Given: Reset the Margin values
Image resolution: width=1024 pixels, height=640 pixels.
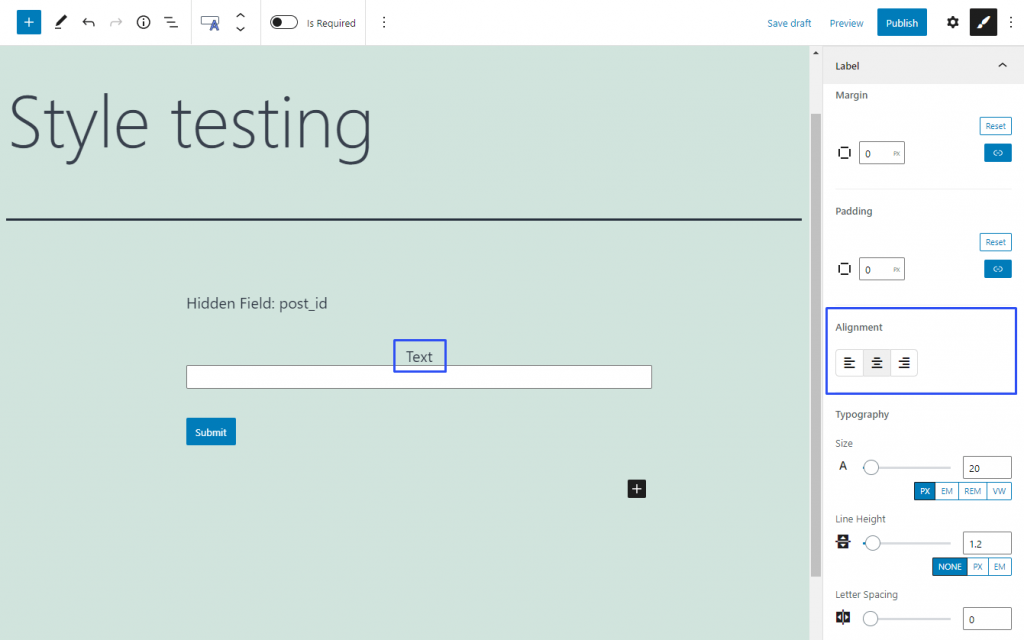Looking at the screenshot, I should point(995,126).
